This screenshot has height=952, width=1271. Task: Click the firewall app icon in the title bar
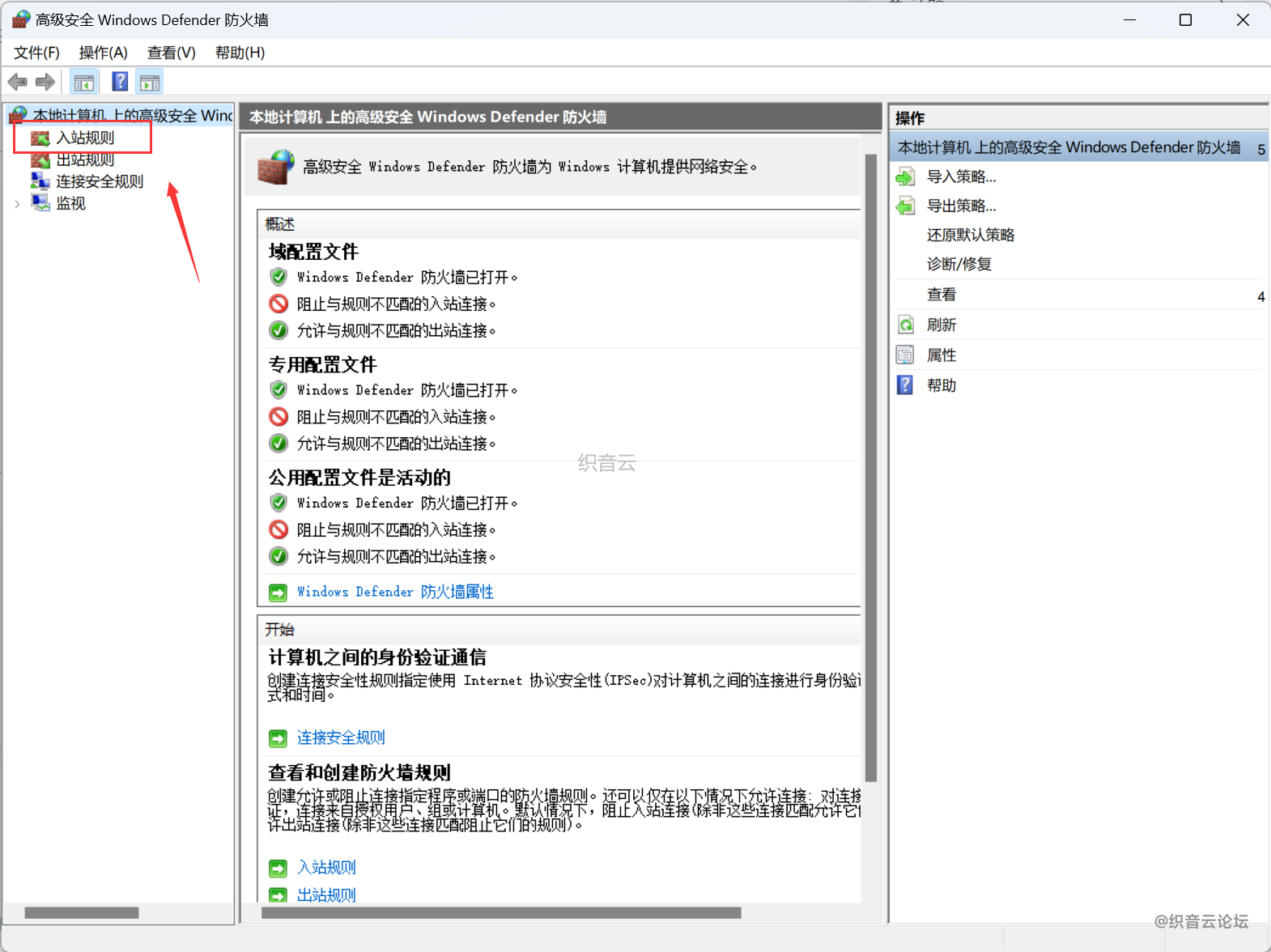[x=21, y=19]
